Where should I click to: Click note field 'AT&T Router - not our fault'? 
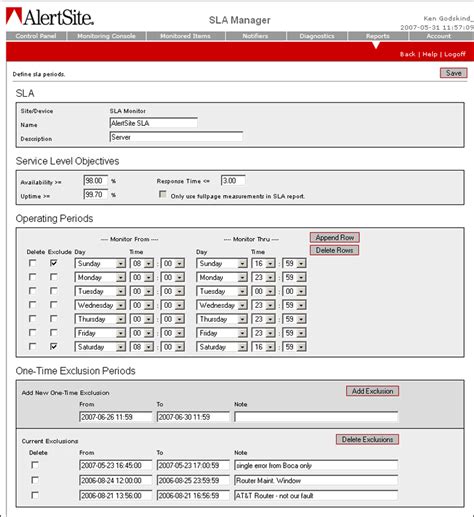point(316,495)
